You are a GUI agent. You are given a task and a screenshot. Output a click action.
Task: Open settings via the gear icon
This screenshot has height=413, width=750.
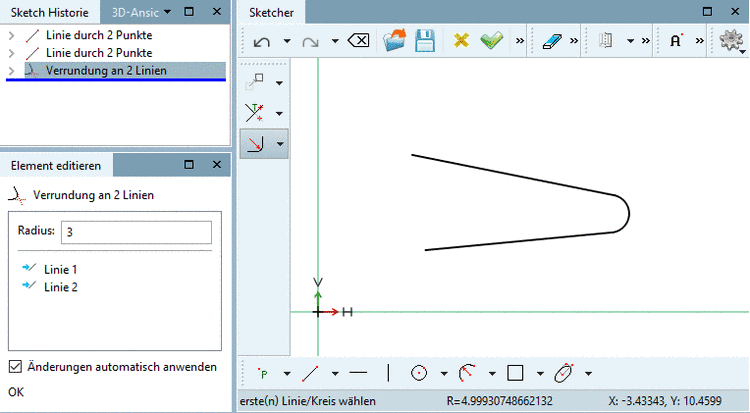point(730,40)
